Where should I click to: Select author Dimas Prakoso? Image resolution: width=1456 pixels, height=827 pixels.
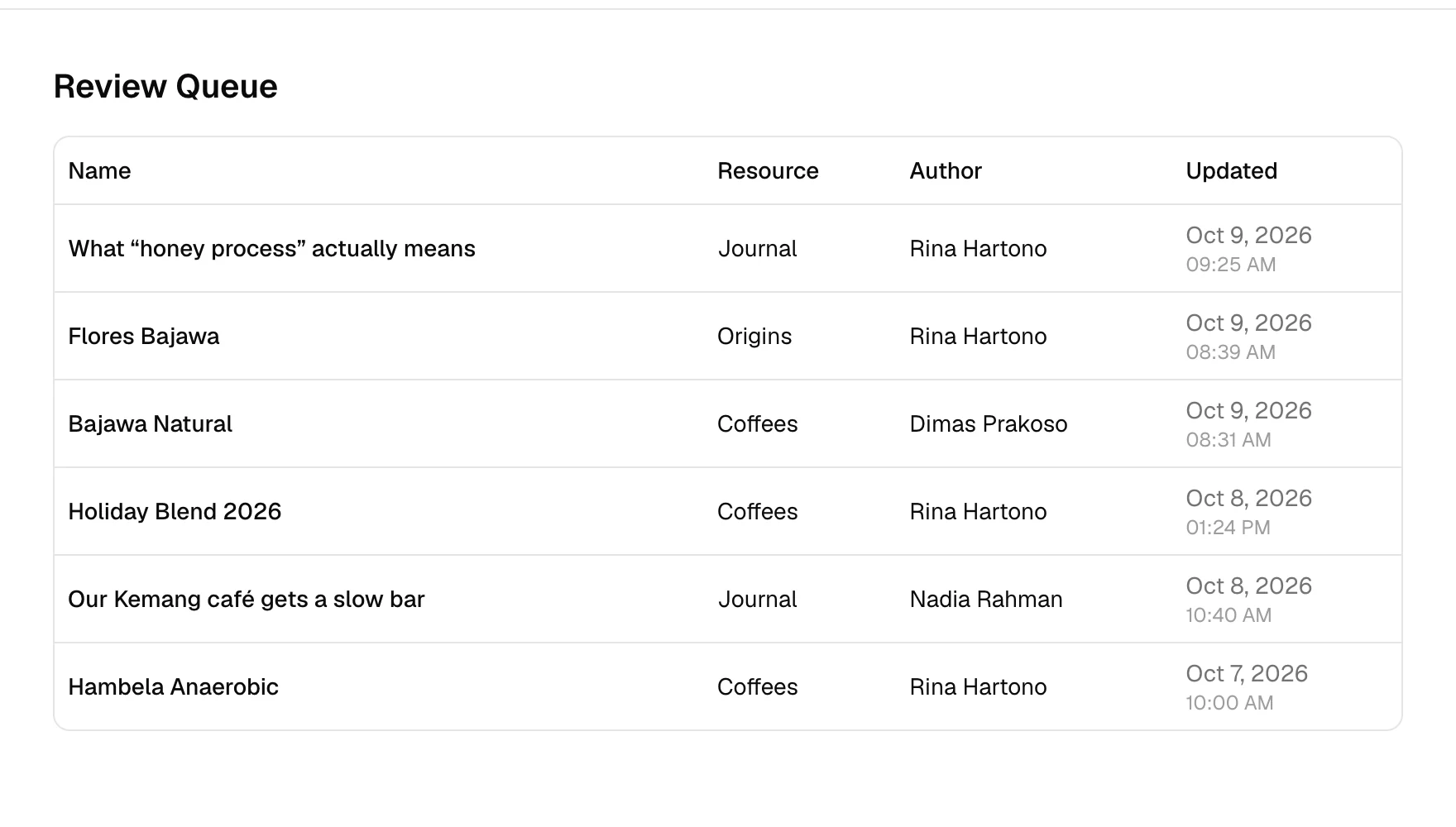tap(989, 424)
